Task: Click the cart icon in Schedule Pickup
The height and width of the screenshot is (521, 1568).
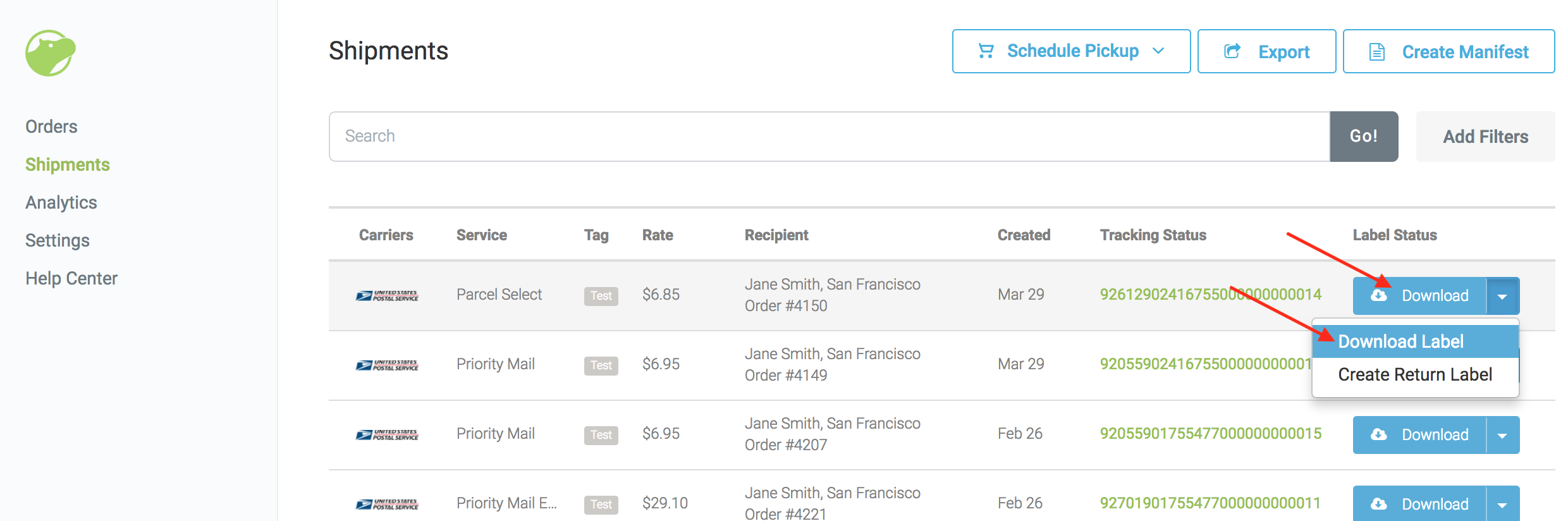Action: [986, 51]
